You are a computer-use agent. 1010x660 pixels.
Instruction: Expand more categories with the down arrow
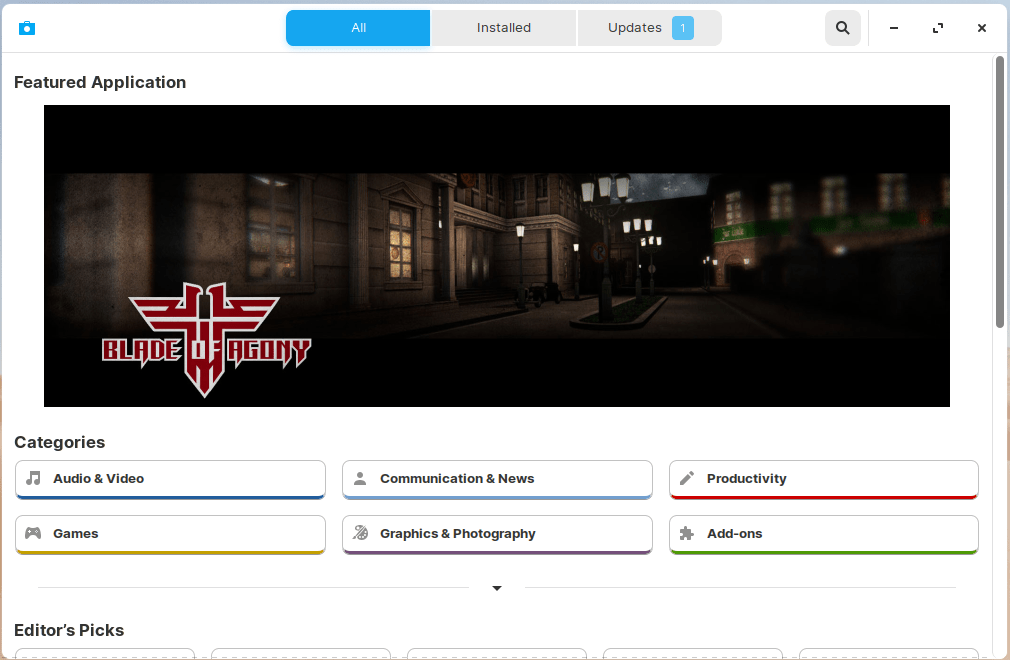[497, 588]
